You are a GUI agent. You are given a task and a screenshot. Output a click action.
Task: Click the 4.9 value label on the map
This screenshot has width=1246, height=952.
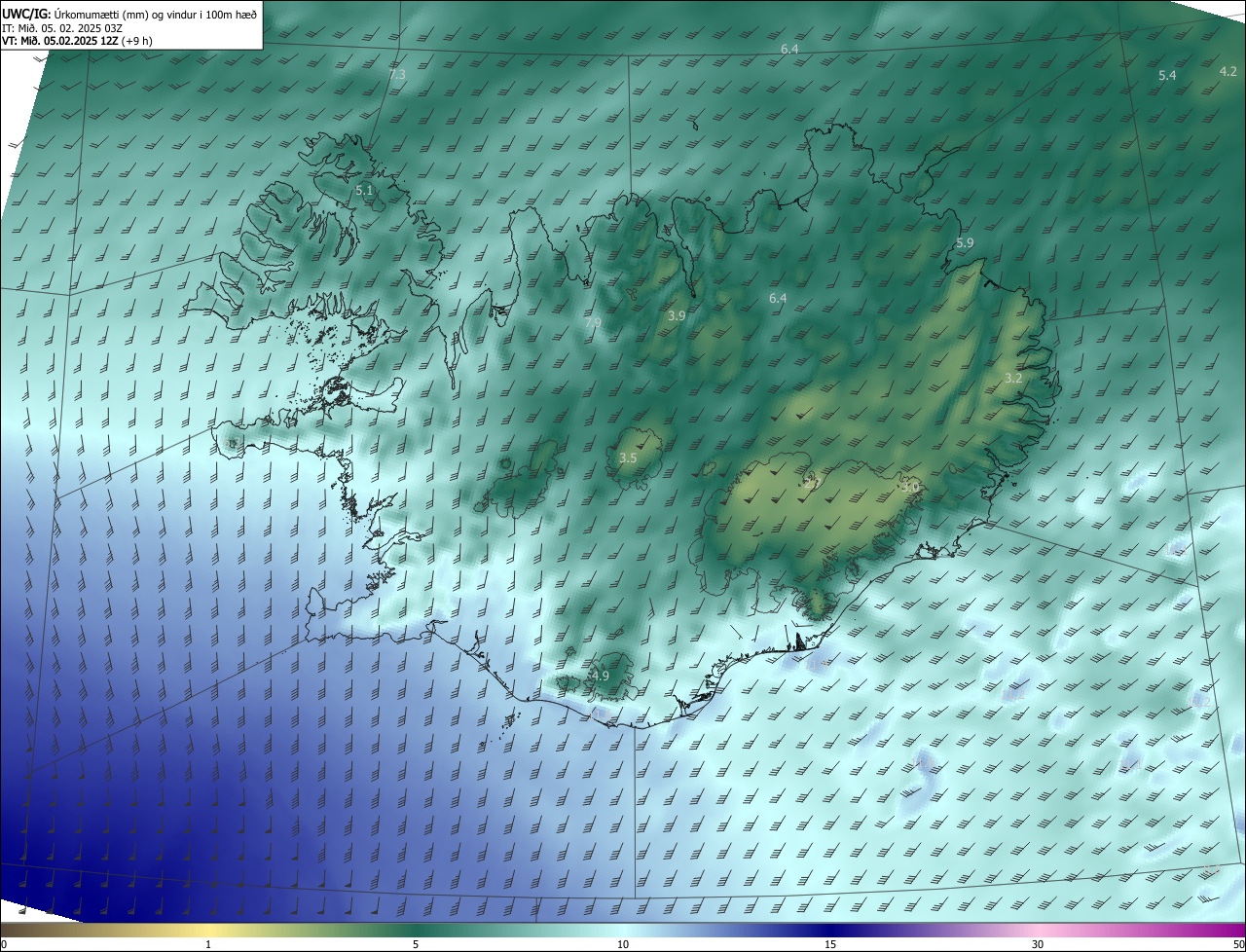[x=601, y=676]
